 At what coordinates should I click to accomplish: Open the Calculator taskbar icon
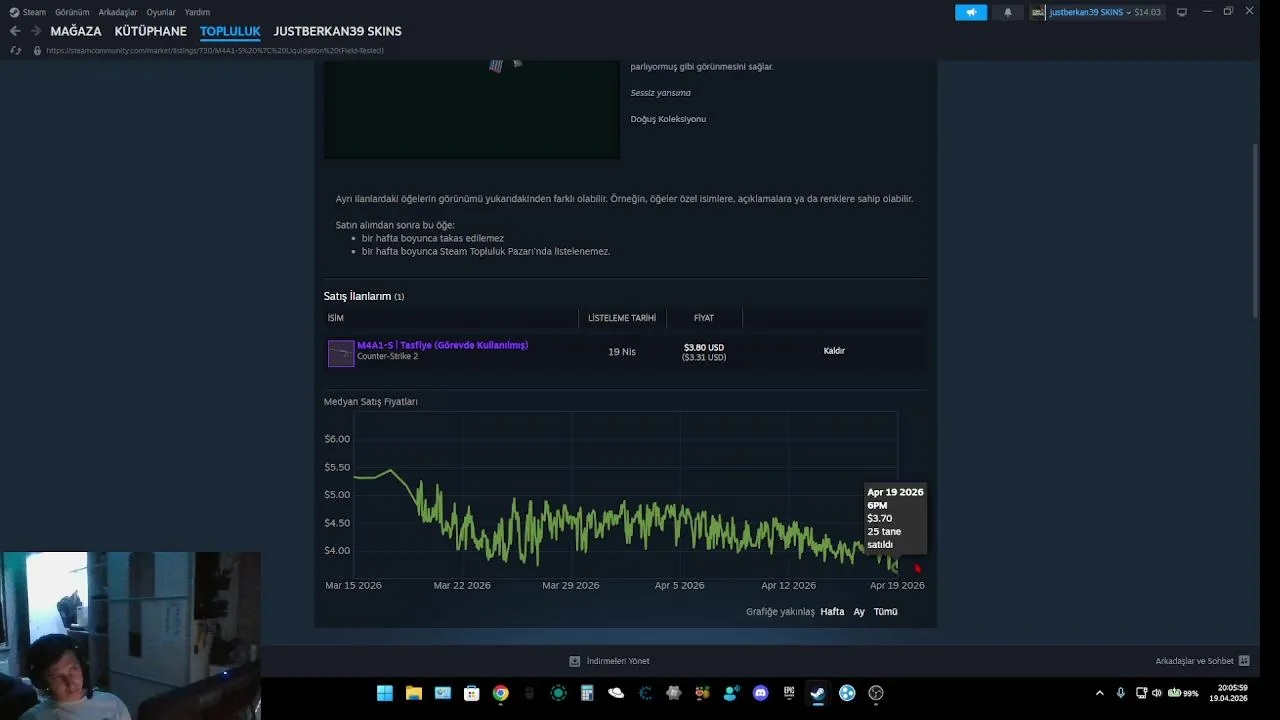[587, 693]
